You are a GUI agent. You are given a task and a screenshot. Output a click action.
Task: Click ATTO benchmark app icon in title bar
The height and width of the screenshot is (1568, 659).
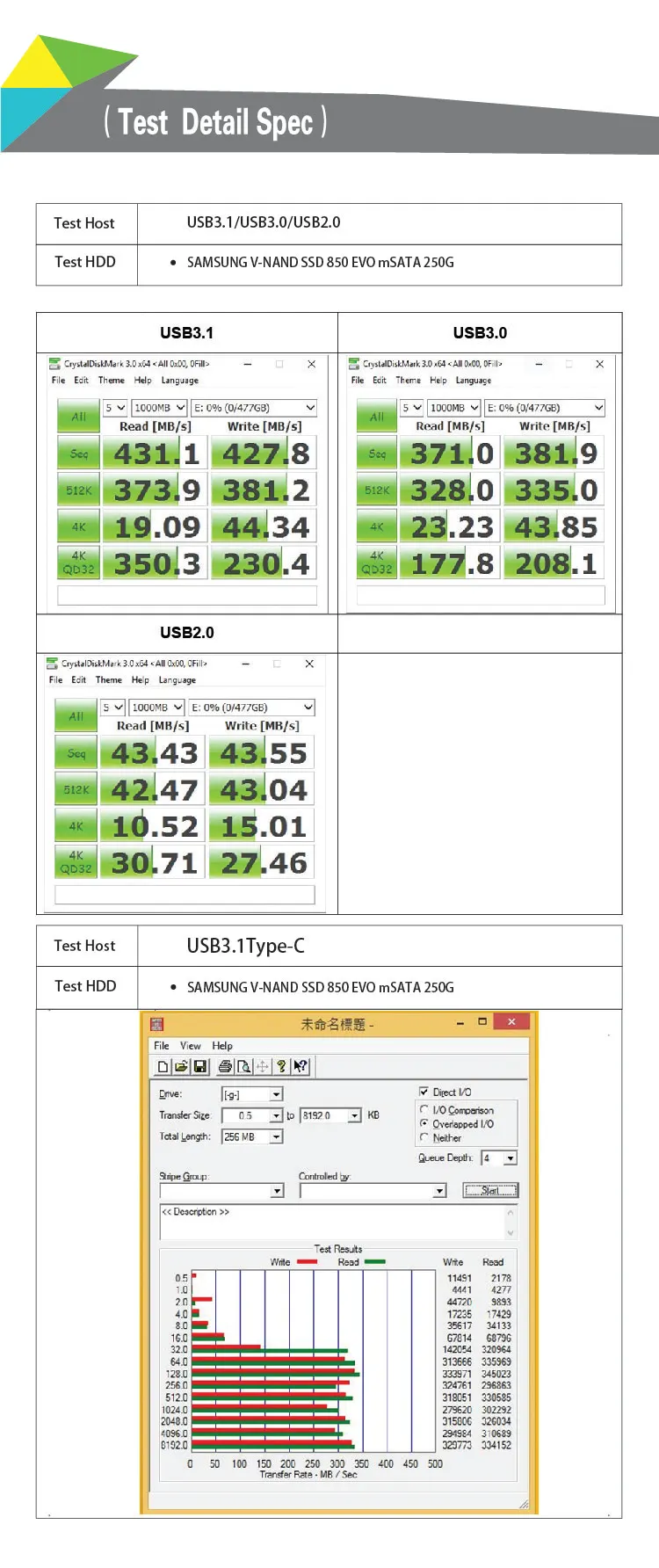pos(157,1024)
